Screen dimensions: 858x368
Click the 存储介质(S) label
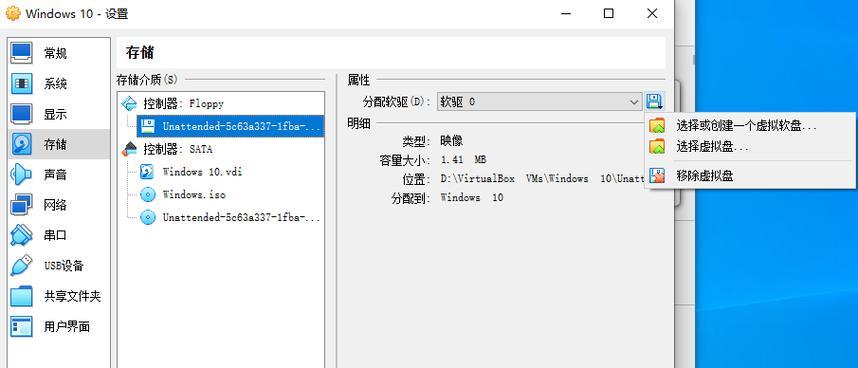click(x=147, y=80)
